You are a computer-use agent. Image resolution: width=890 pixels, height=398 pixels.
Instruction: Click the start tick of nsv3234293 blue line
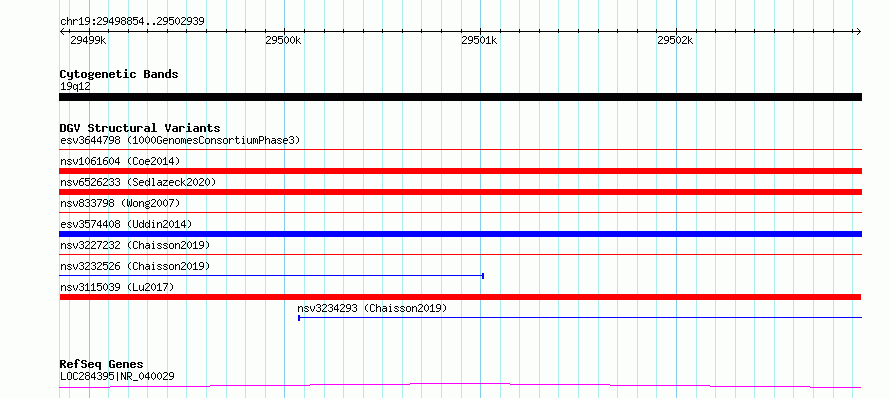point(299,318)
